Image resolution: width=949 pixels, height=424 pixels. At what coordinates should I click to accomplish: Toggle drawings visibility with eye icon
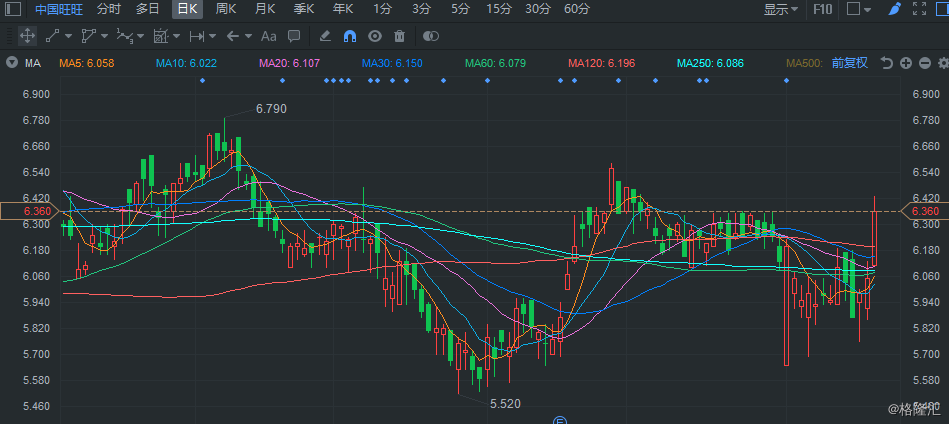point(375,36)
